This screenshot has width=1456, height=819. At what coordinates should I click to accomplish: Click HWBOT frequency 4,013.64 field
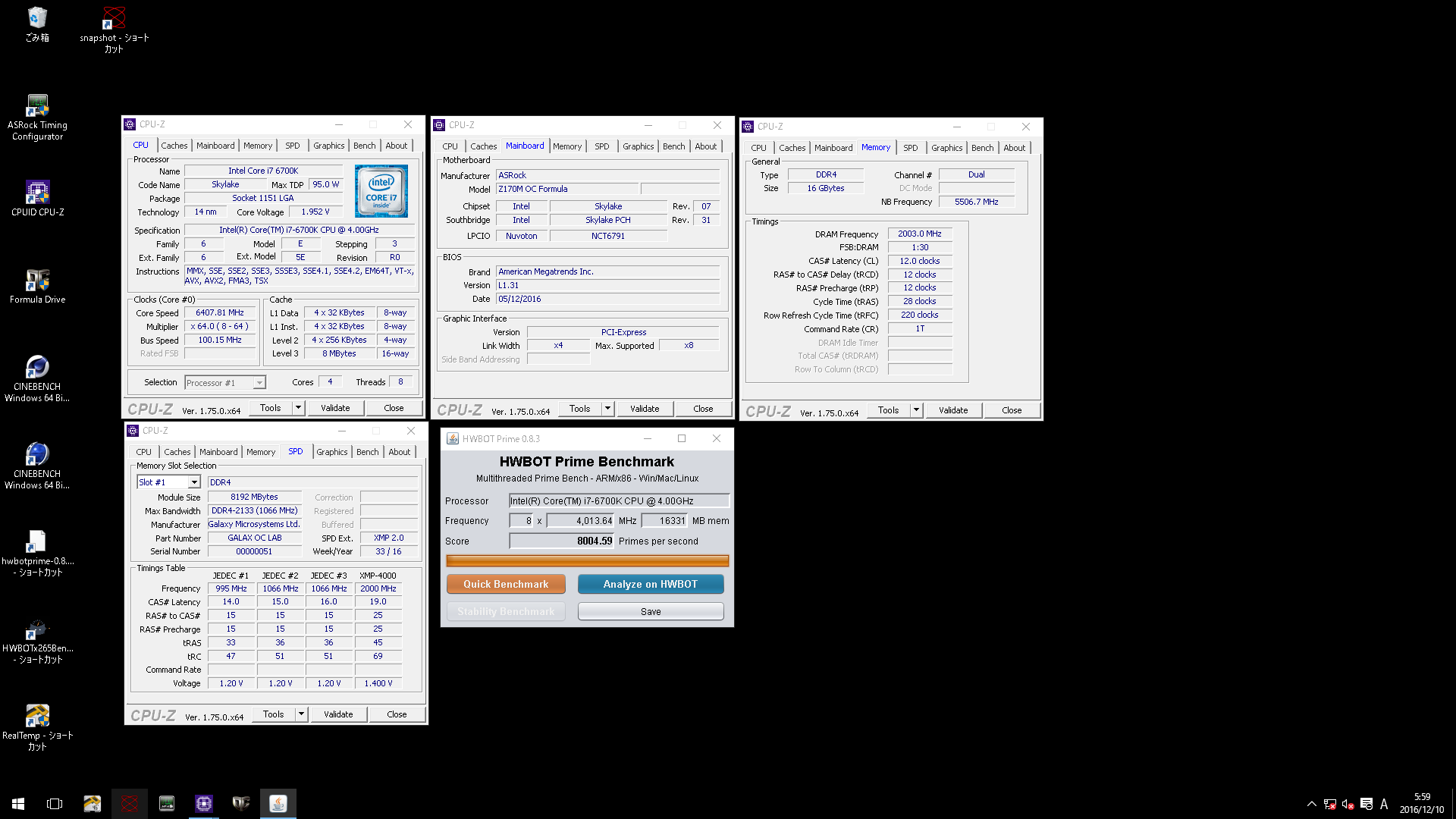pyautogui.click(x=580, y=521)
